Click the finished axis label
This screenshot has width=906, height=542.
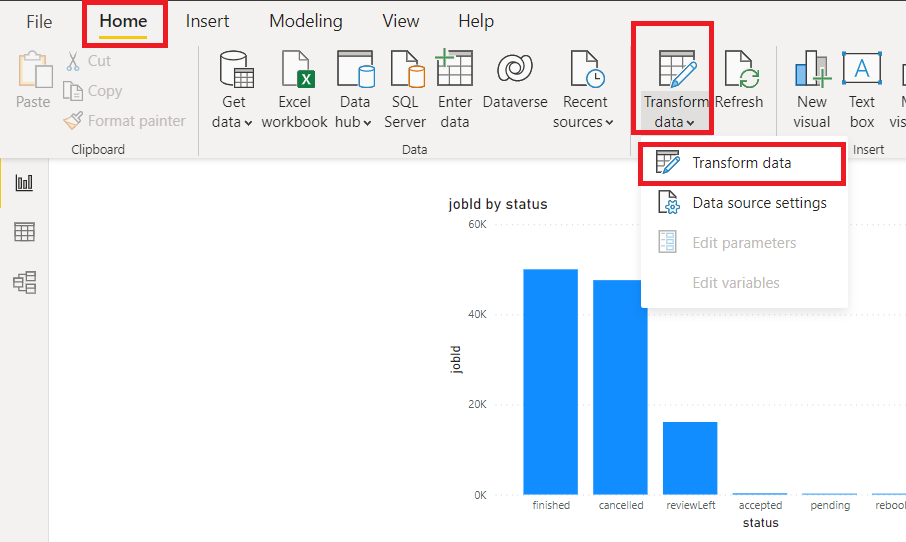coord(551,505)
